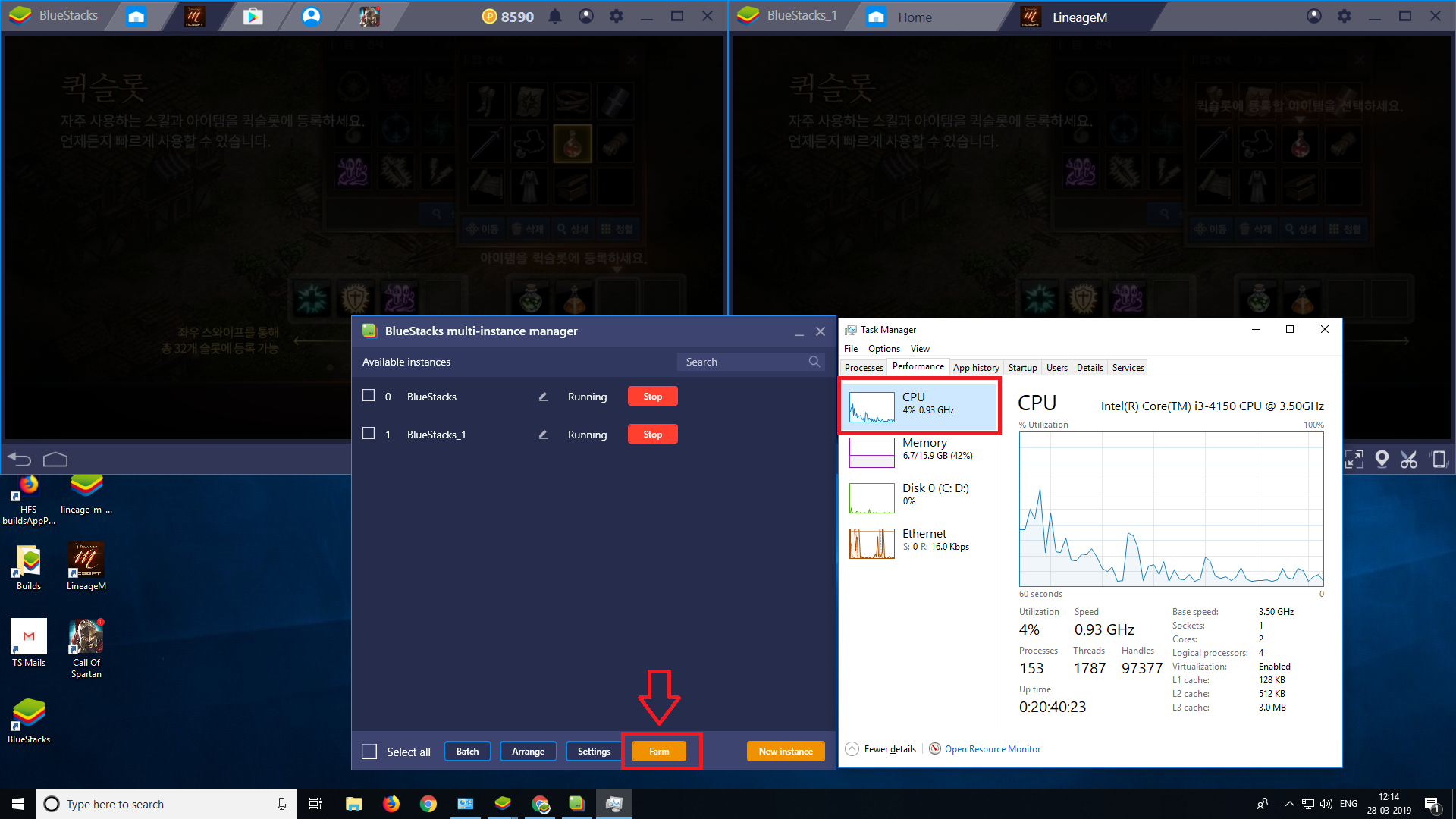Click the shake device icon in BlueStacks_1

click(1439, 459)
